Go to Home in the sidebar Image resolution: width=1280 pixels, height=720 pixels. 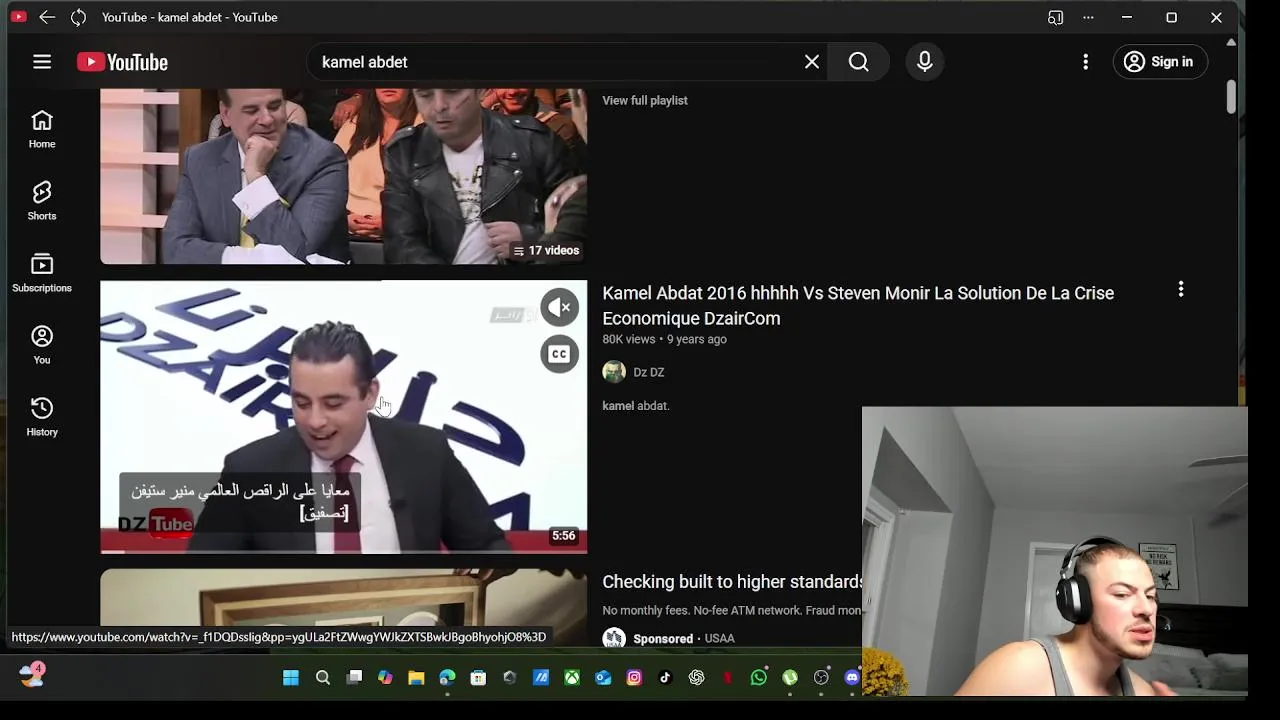(x=42, y=129)
